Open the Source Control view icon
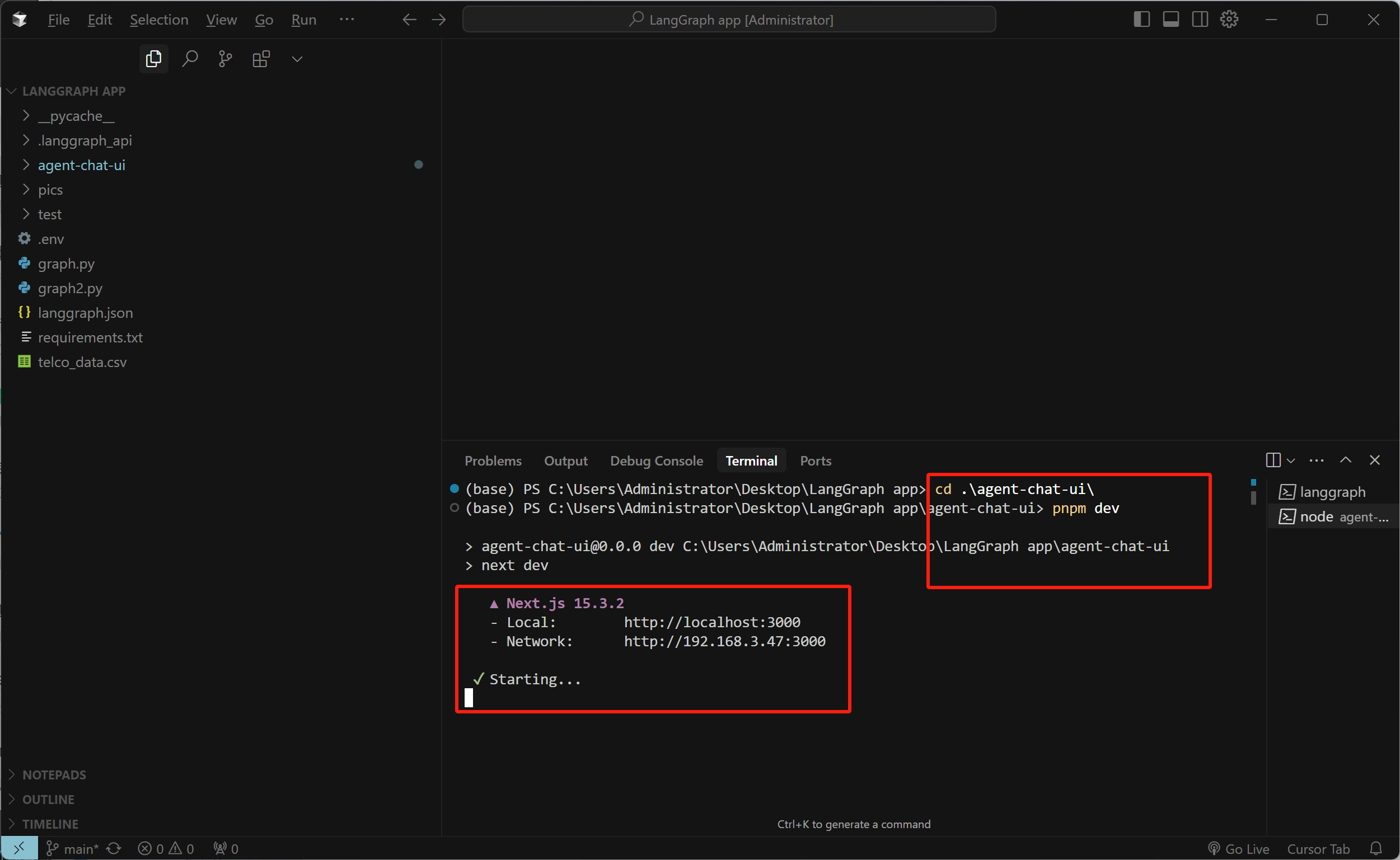Image resolution: width=1400 pixels, height=860 pixels. pyautogui.click(x=225, y=59)
